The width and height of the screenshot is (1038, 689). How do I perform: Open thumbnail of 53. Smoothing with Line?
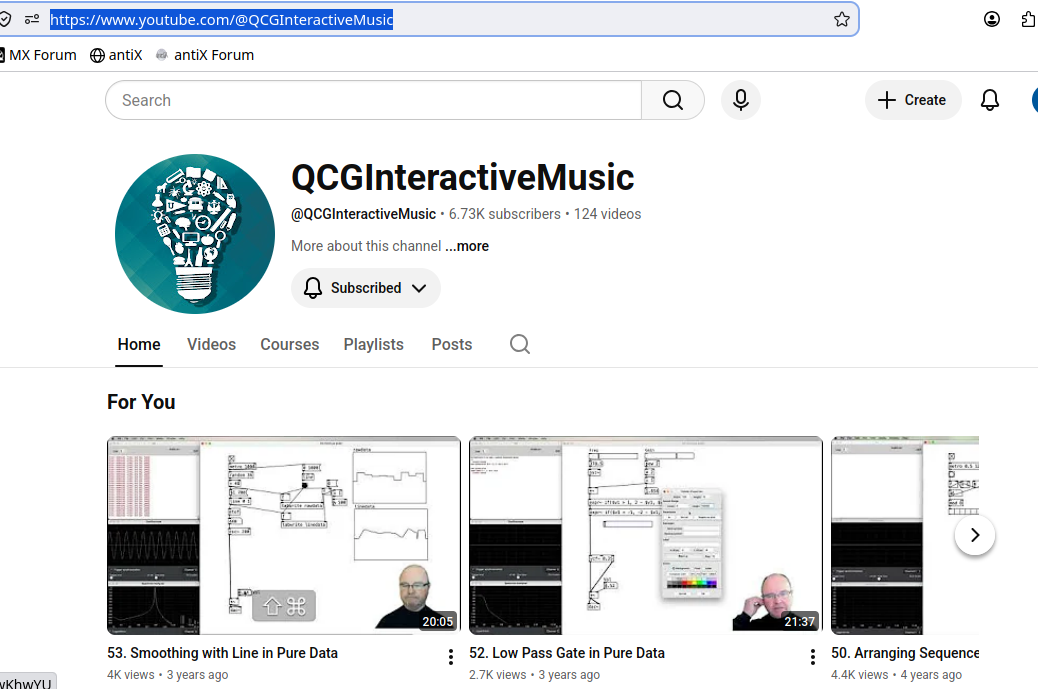point(284,535)
